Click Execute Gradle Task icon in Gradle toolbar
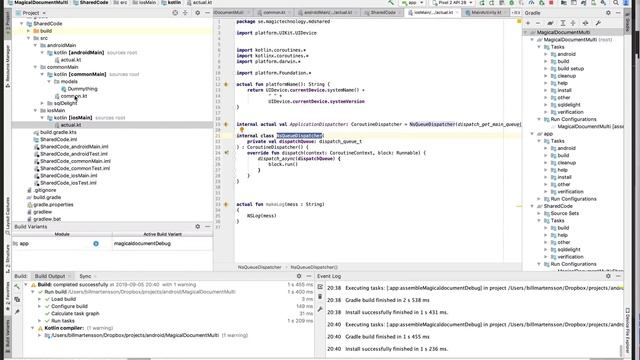 click(x=550, y=23)
